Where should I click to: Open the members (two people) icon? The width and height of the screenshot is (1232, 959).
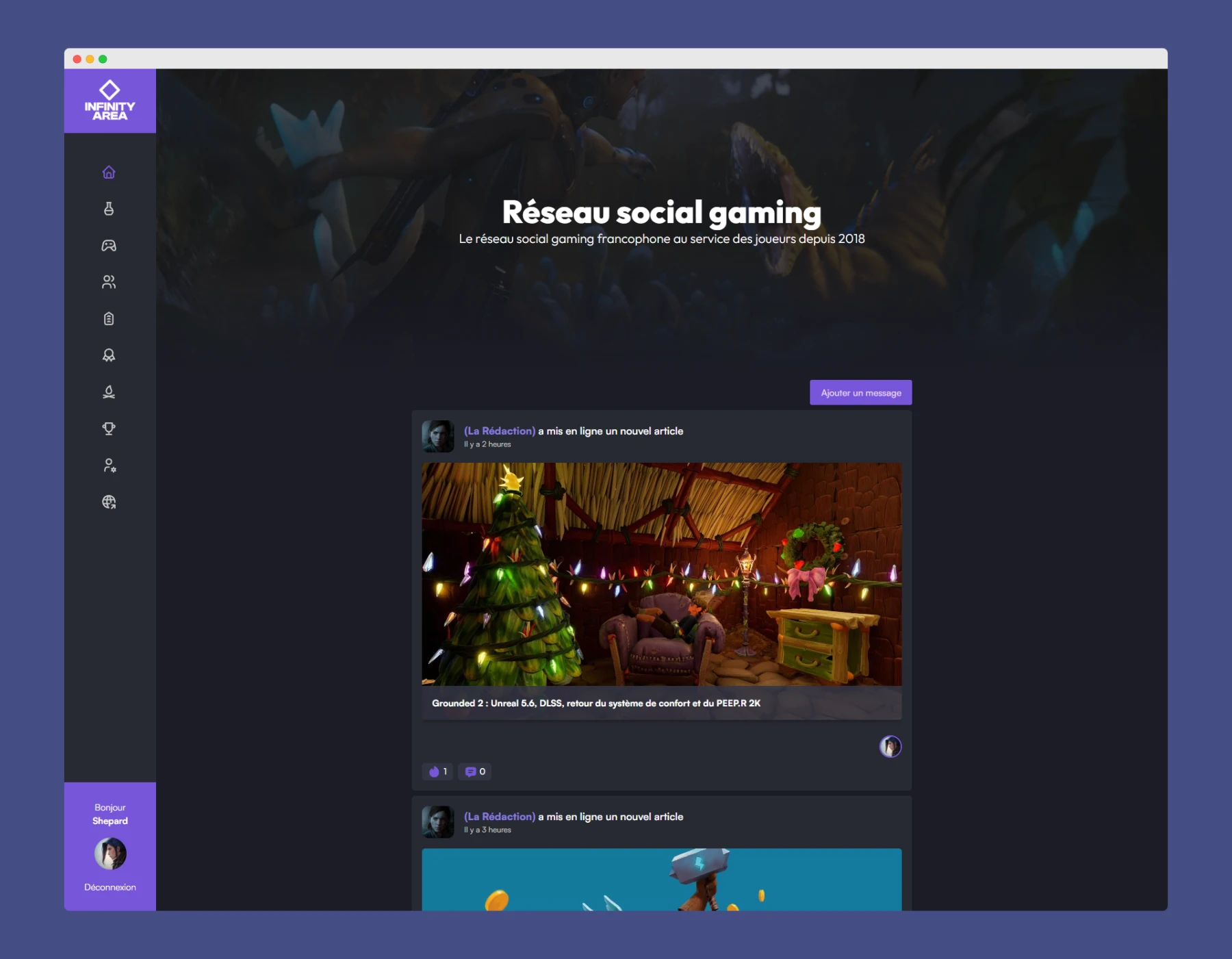pyautogui.click(x=109, y=282)
